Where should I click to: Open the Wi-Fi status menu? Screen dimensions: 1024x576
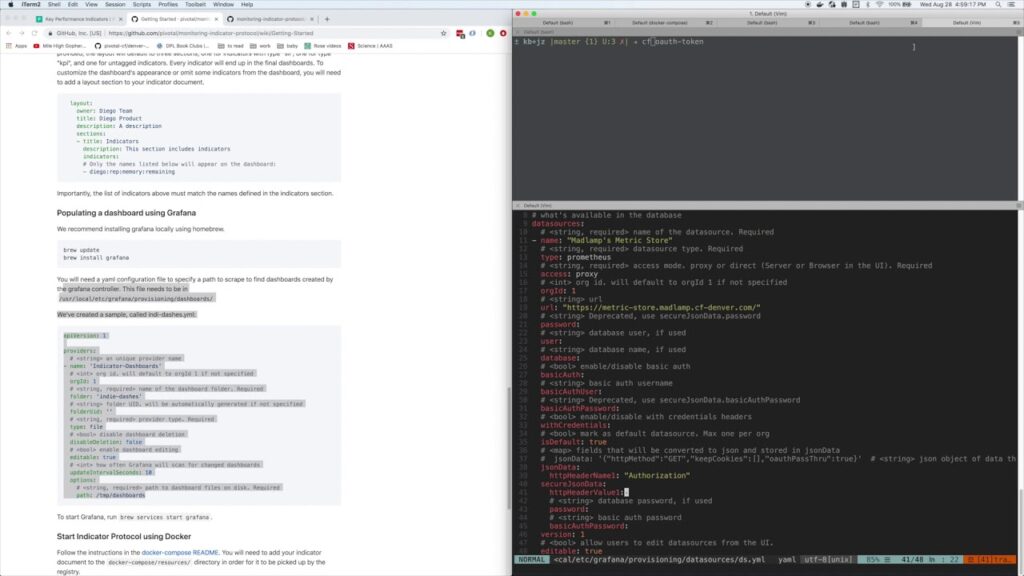point(880,4)
